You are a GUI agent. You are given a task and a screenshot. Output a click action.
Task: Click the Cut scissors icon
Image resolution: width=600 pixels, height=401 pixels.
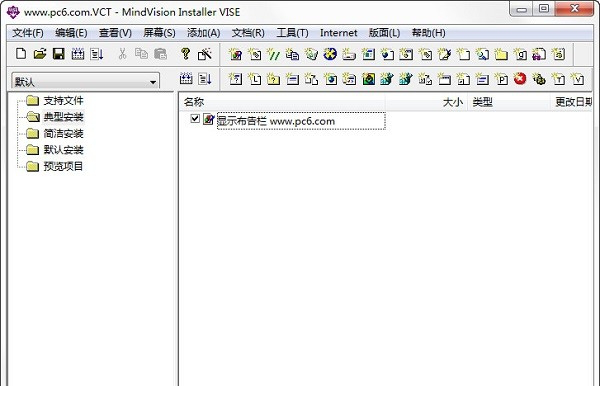point(122,54)
